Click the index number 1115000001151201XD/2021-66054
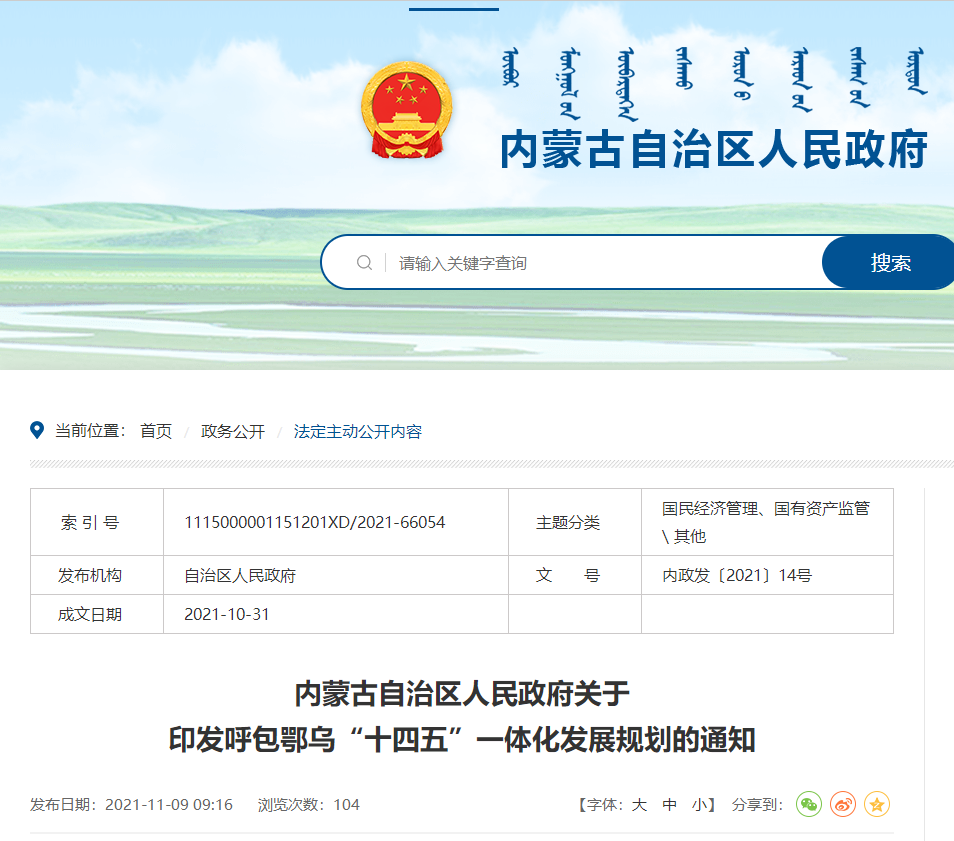 [315, 522]
